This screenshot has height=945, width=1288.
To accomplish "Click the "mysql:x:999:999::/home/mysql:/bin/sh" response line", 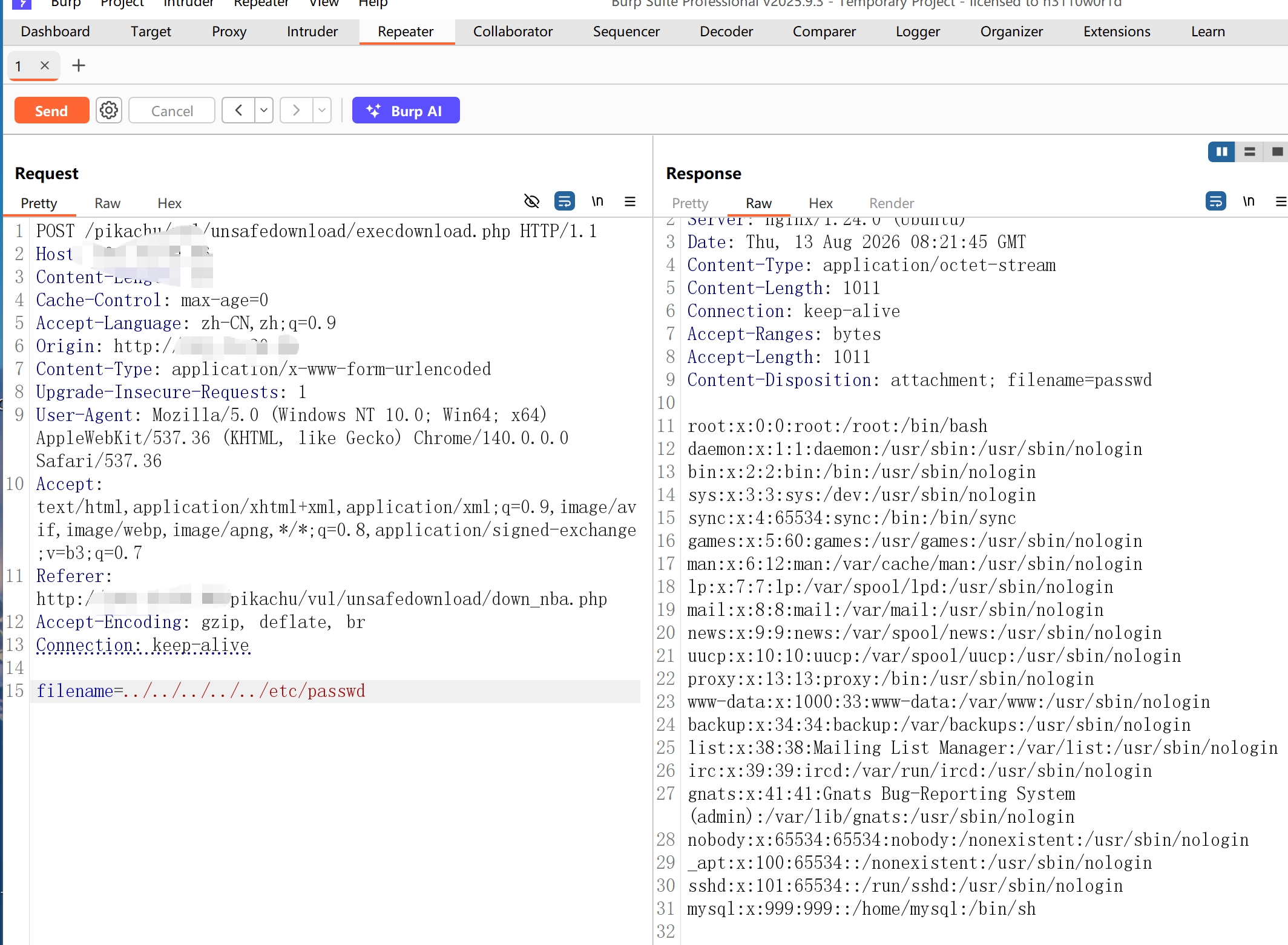I will click(862, 909).
